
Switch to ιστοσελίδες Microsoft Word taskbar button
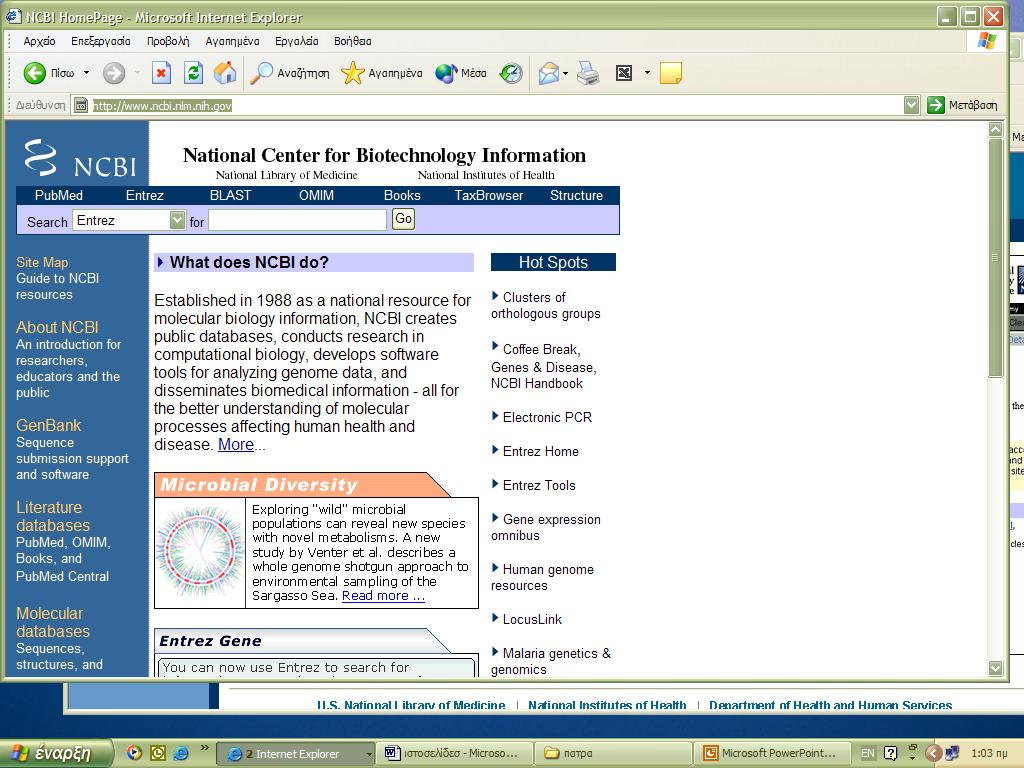point(454,754)
